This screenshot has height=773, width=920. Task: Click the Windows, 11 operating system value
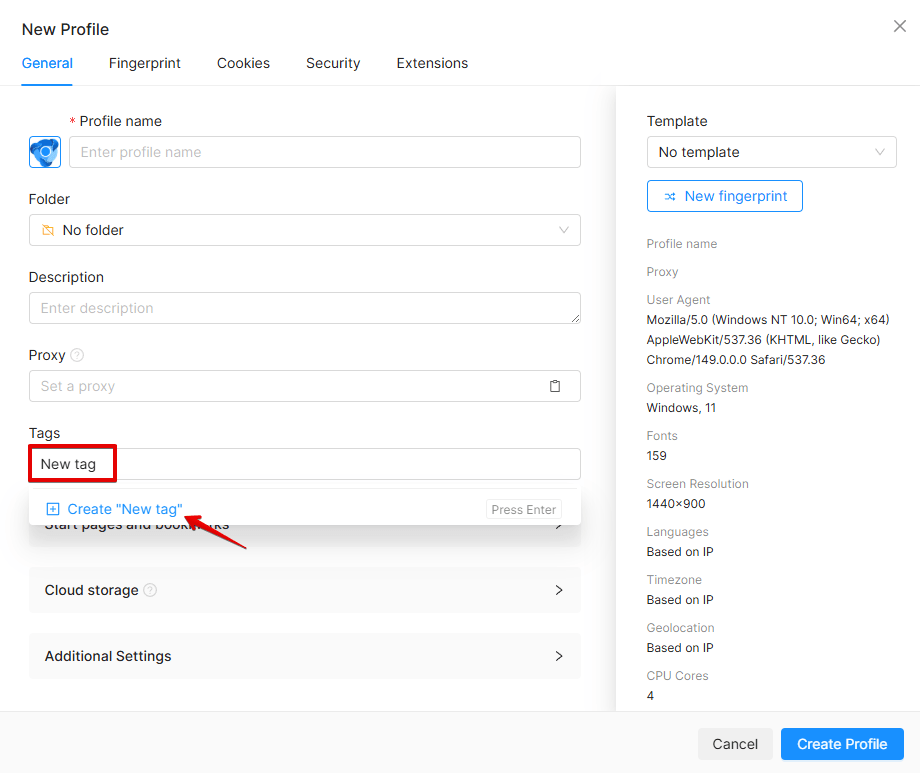pyautogui.click(x=681, y=408)
